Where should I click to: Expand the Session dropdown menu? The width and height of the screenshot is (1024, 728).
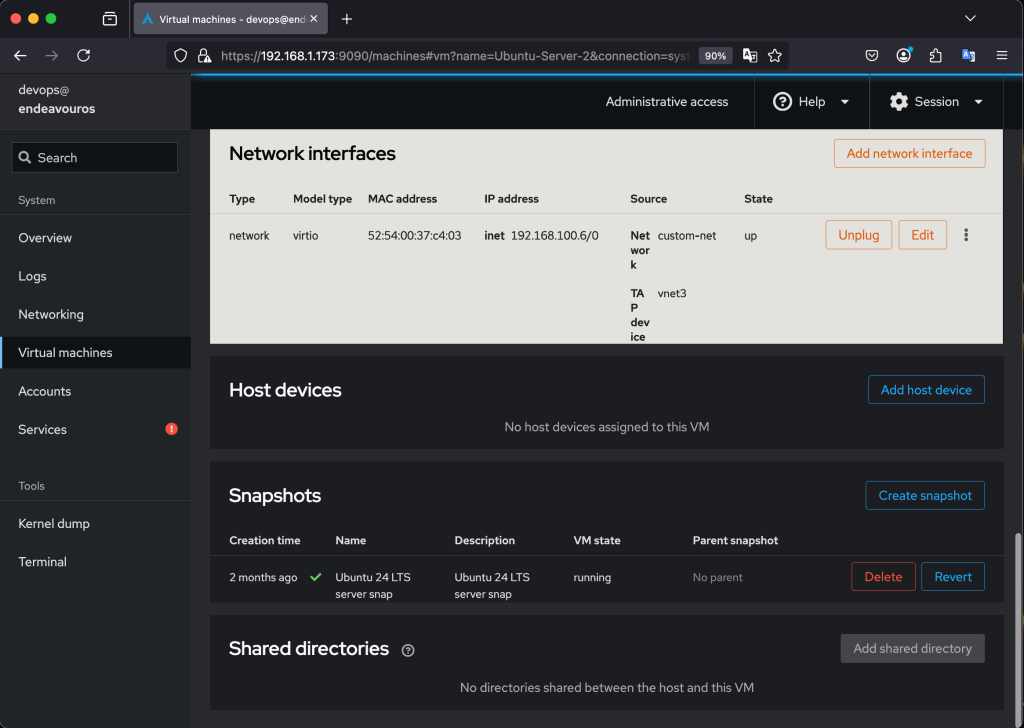[x=936, y=102]
